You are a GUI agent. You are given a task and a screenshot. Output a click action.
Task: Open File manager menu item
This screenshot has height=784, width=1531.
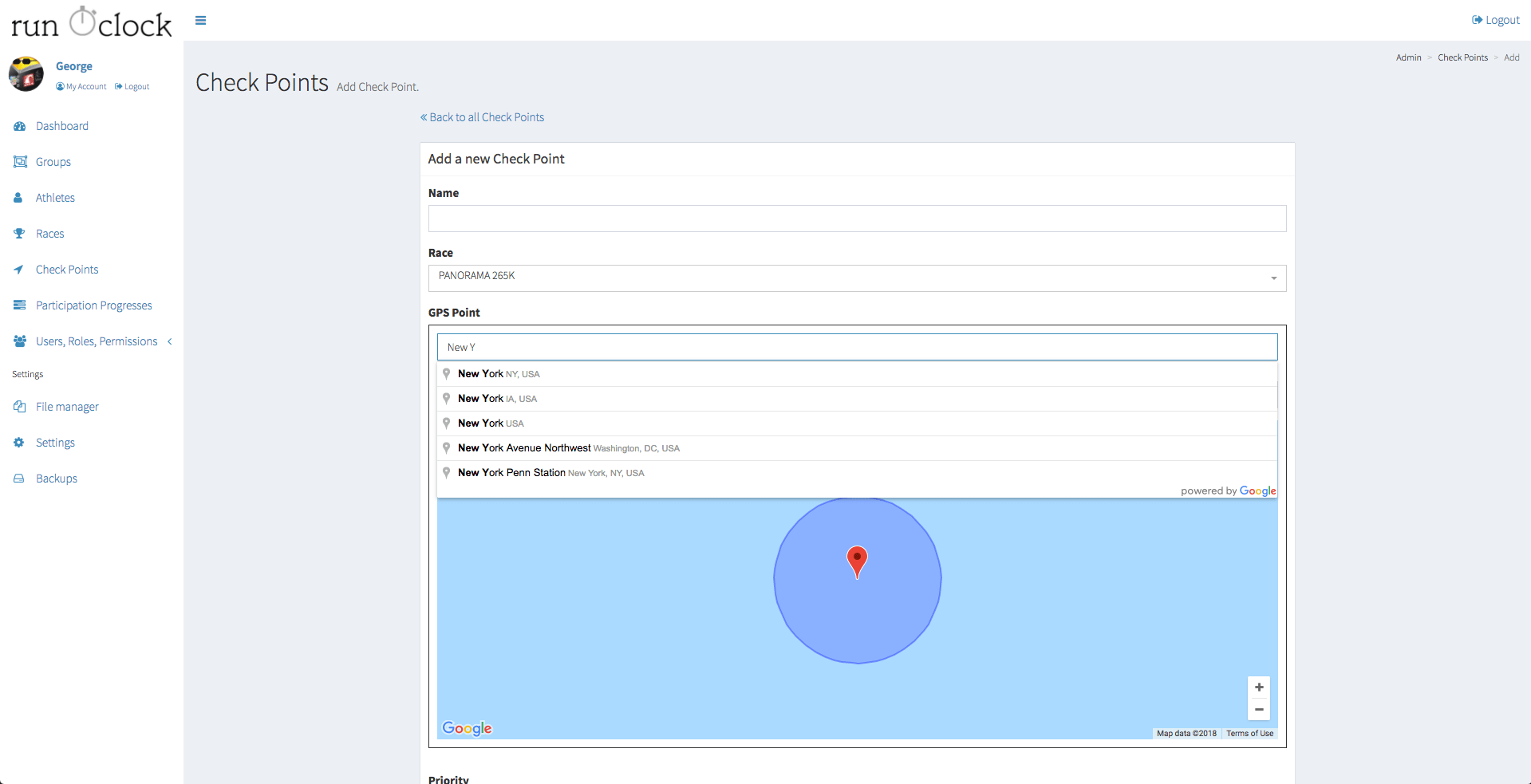point(67,407)
